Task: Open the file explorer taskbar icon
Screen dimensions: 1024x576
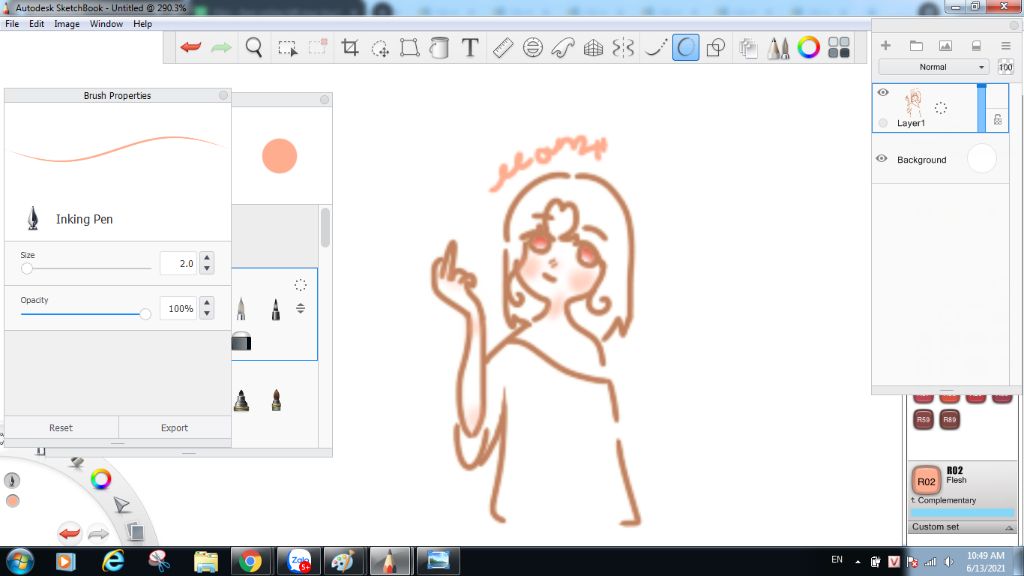Action: pos(206,561)
